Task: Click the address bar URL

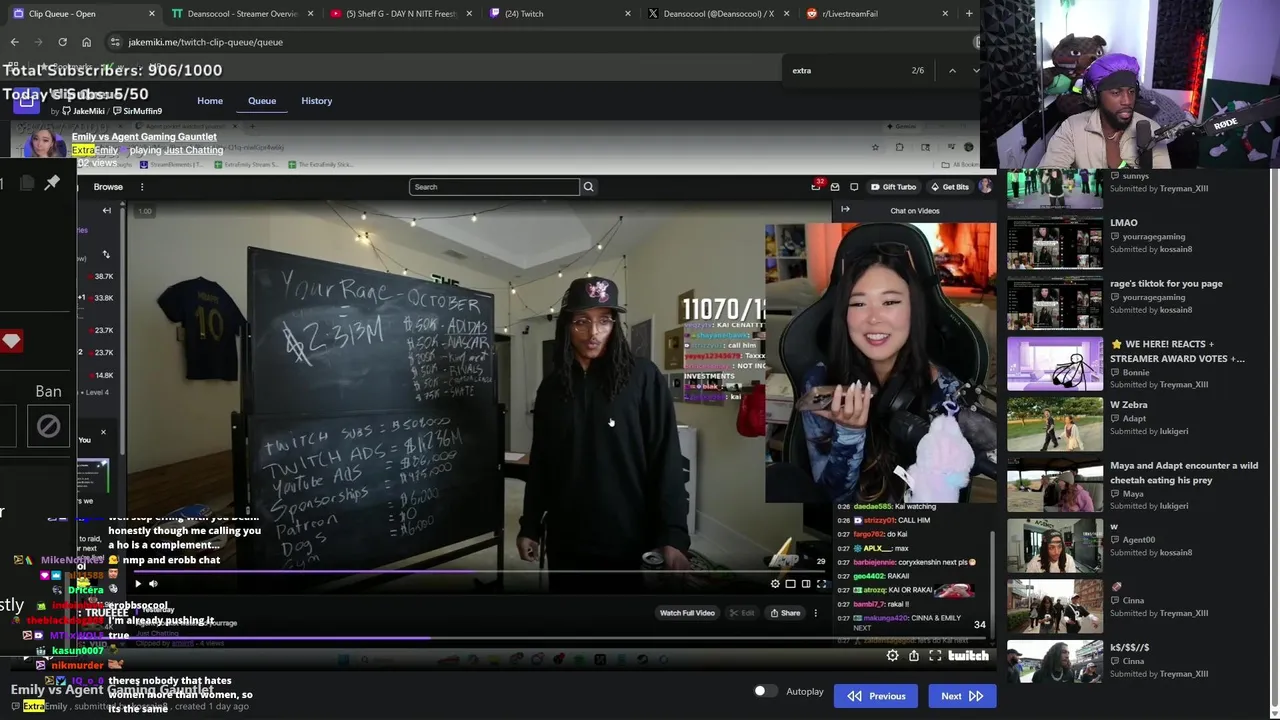Action: pyautogui.click(x=205, y=42)
